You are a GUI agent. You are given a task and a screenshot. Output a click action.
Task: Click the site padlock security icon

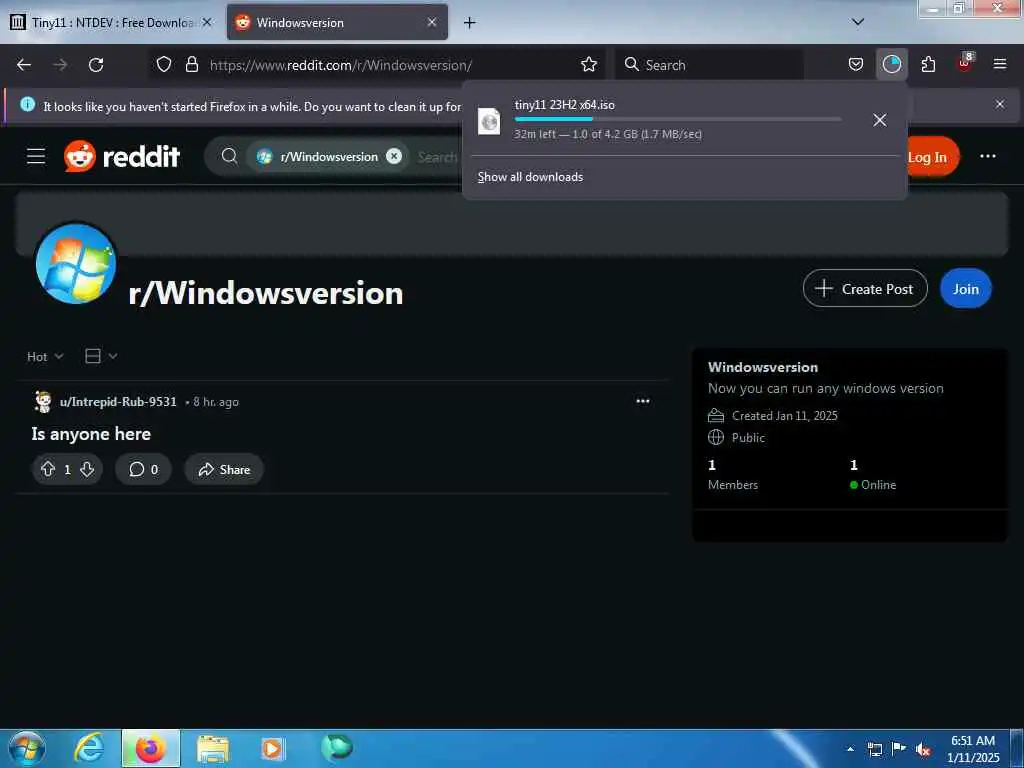point(191,64)
